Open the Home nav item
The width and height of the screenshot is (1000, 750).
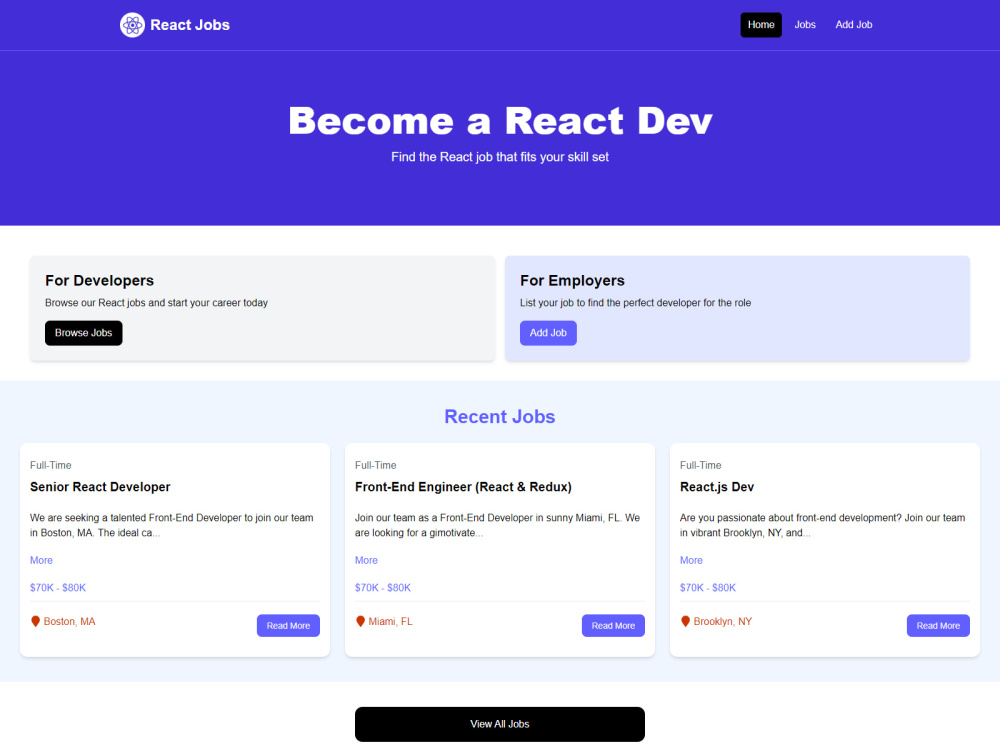tap(761, 25)
